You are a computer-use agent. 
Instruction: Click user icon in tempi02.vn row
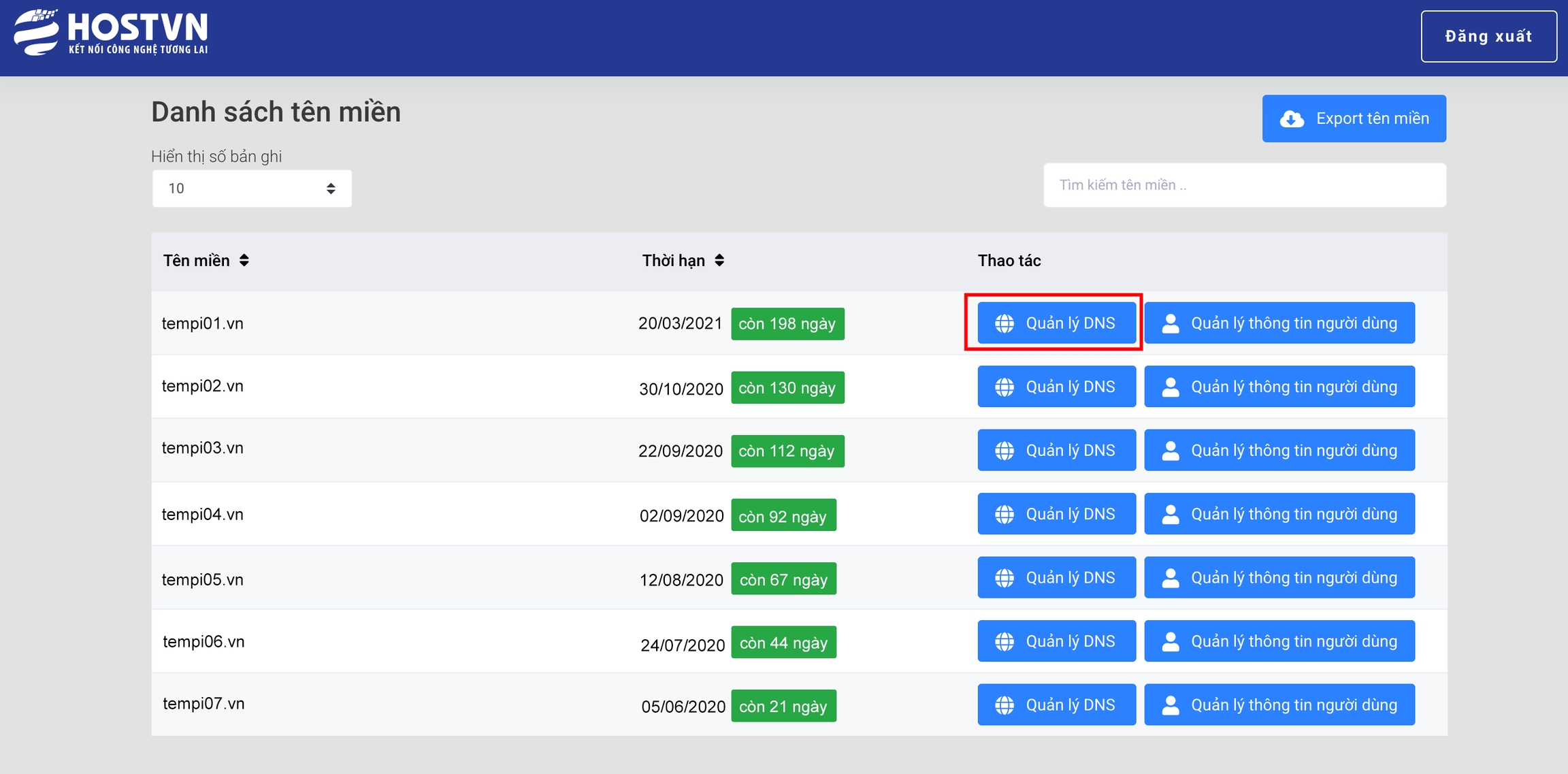click(x=1170, y=387)
